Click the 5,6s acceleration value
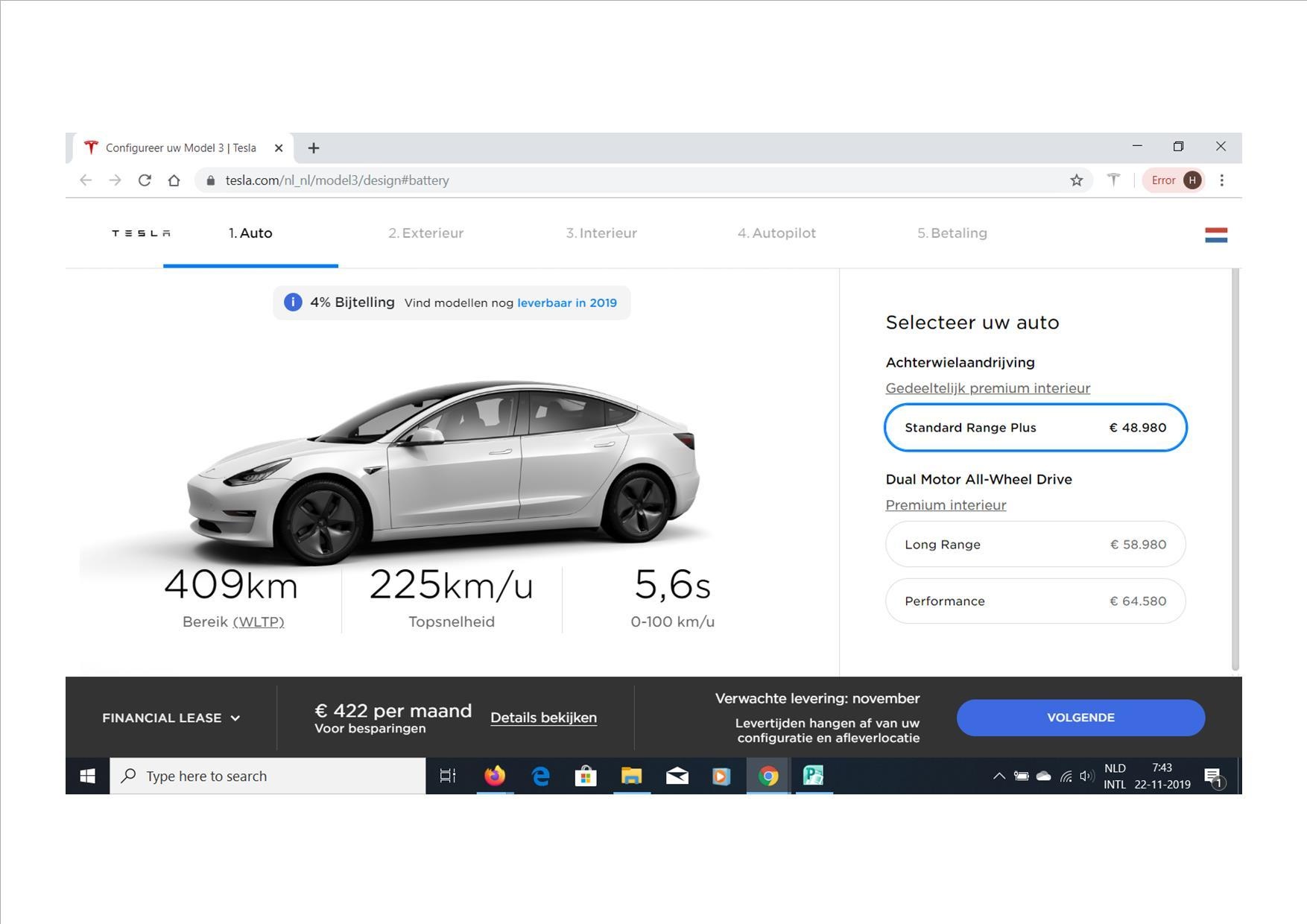Screen dimensions: 1307x924 pyautogui.click(x=672, y=584)
